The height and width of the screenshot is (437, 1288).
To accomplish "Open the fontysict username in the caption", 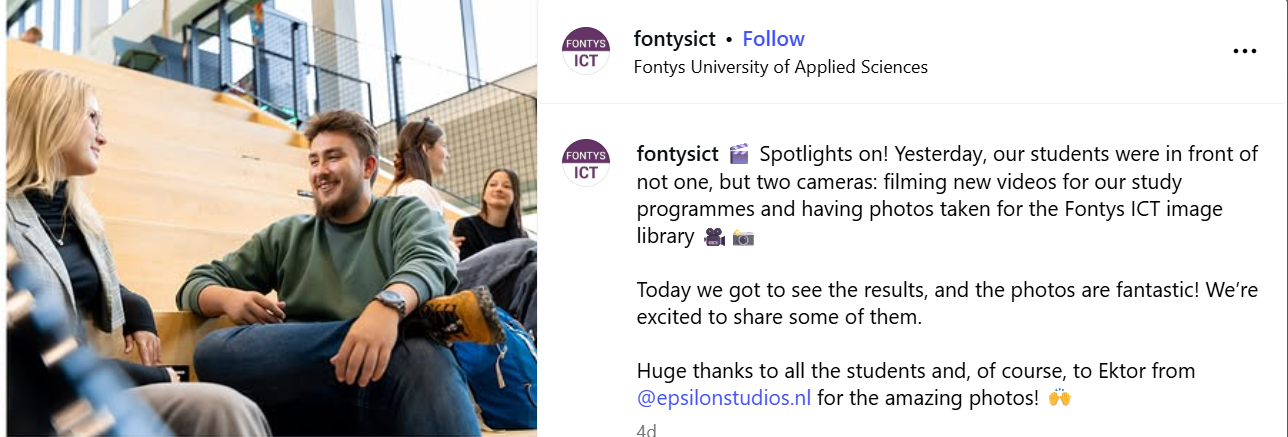I will tap(677, 154).
